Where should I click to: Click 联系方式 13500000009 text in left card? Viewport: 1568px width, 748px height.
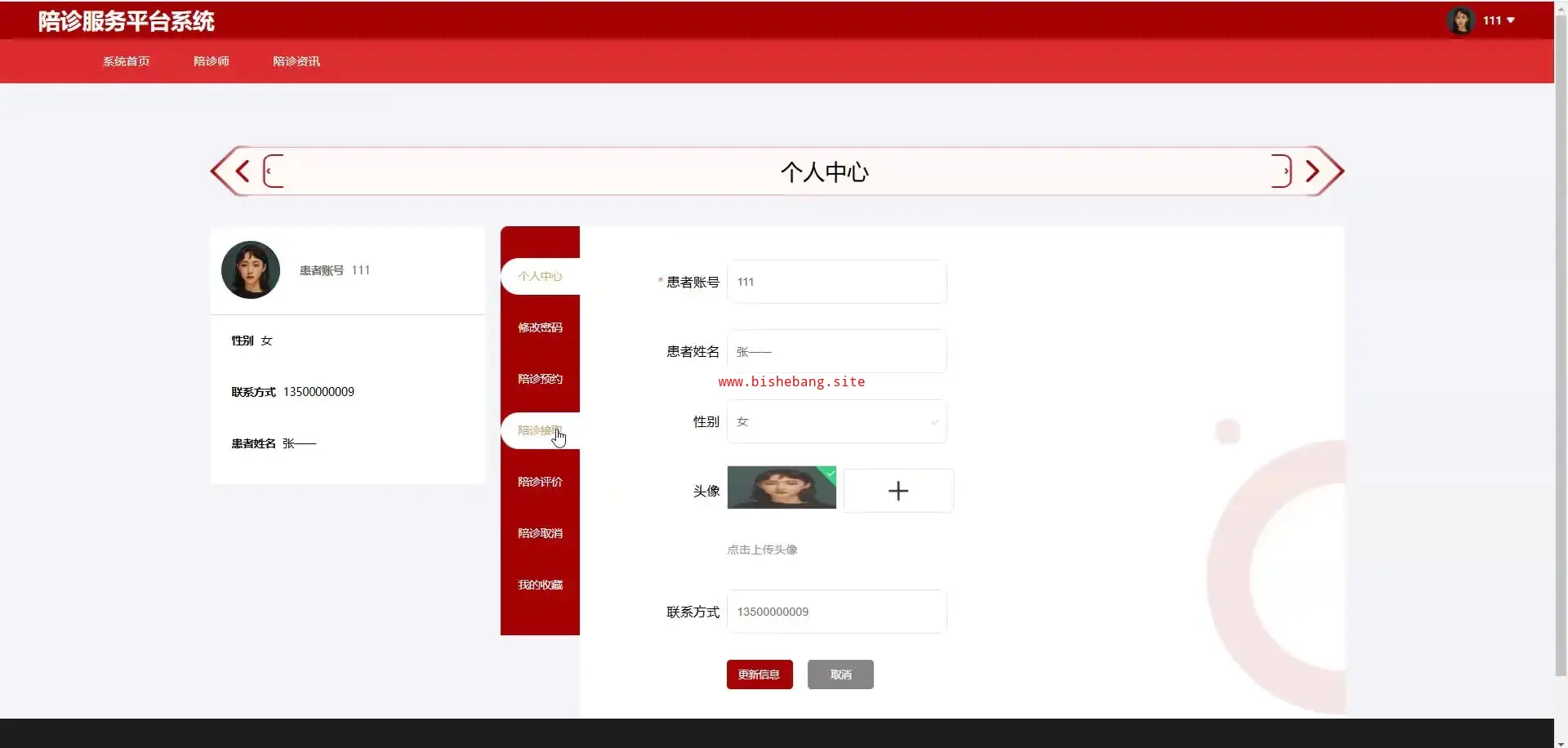pos(292,392)
